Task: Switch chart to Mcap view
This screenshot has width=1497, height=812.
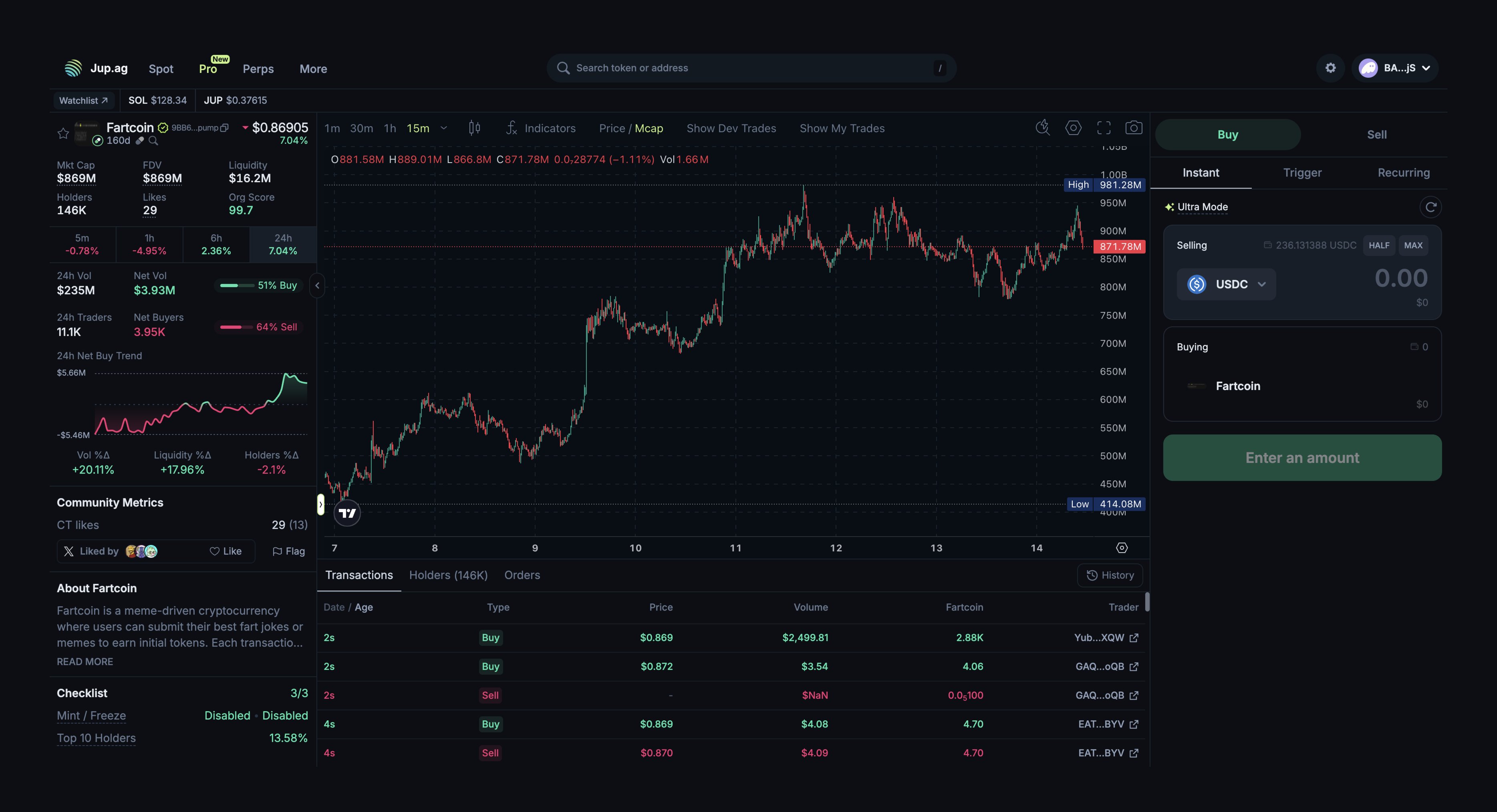Action: [x=649, y=129]
